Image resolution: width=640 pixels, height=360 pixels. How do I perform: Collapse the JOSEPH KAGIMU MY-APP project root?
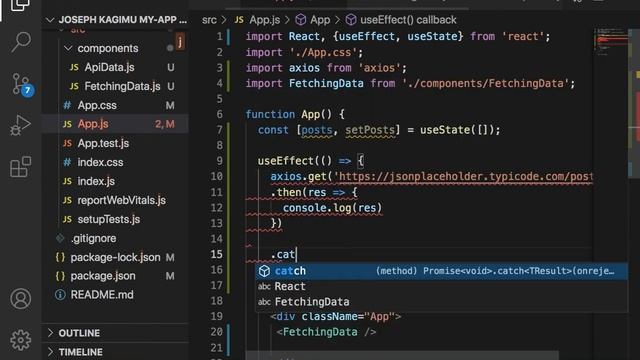point(50,20)
